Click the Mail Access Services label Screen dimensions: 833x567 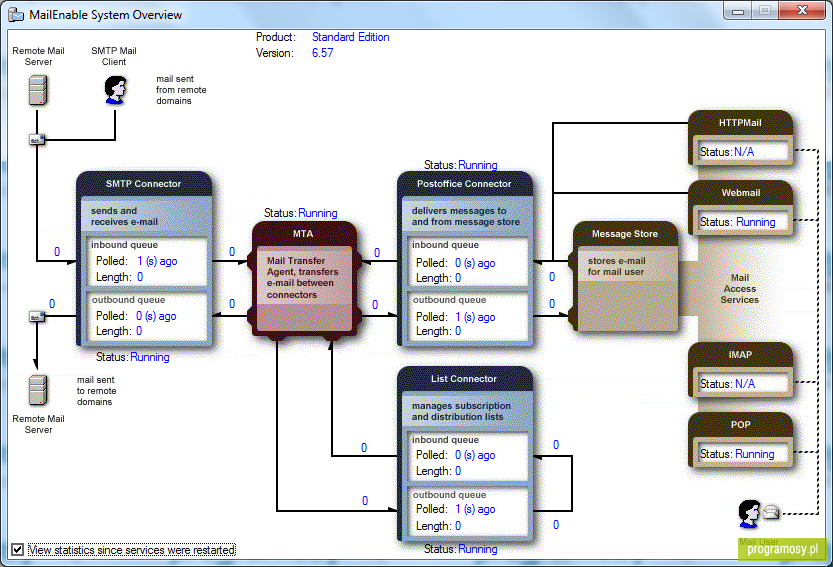pyautogui.click(x=740, y=289)
